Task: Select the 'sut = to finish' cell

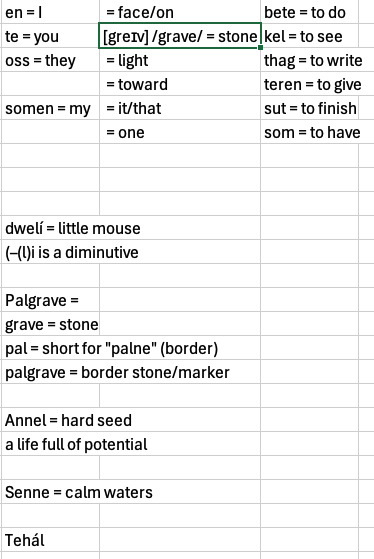Action: pyautogui.click(x=309, y=108)
